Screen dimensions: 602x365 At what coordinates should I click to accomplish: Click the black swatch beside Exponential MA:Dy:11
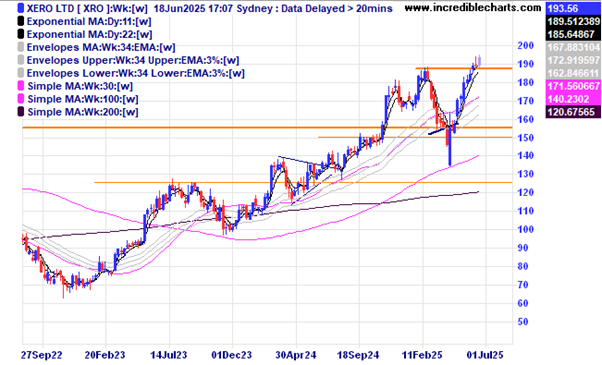pos(21,21)
